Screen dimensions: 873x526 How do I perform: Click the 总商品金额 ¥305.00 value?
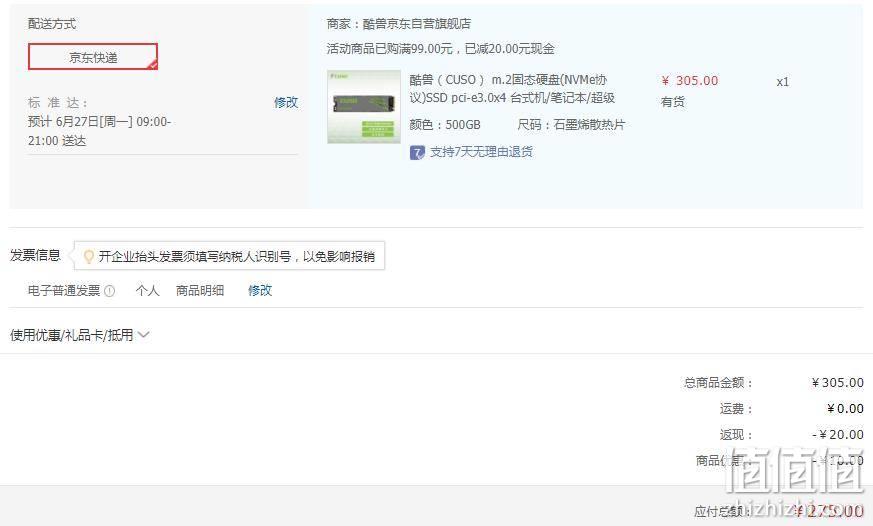[837, 382]
